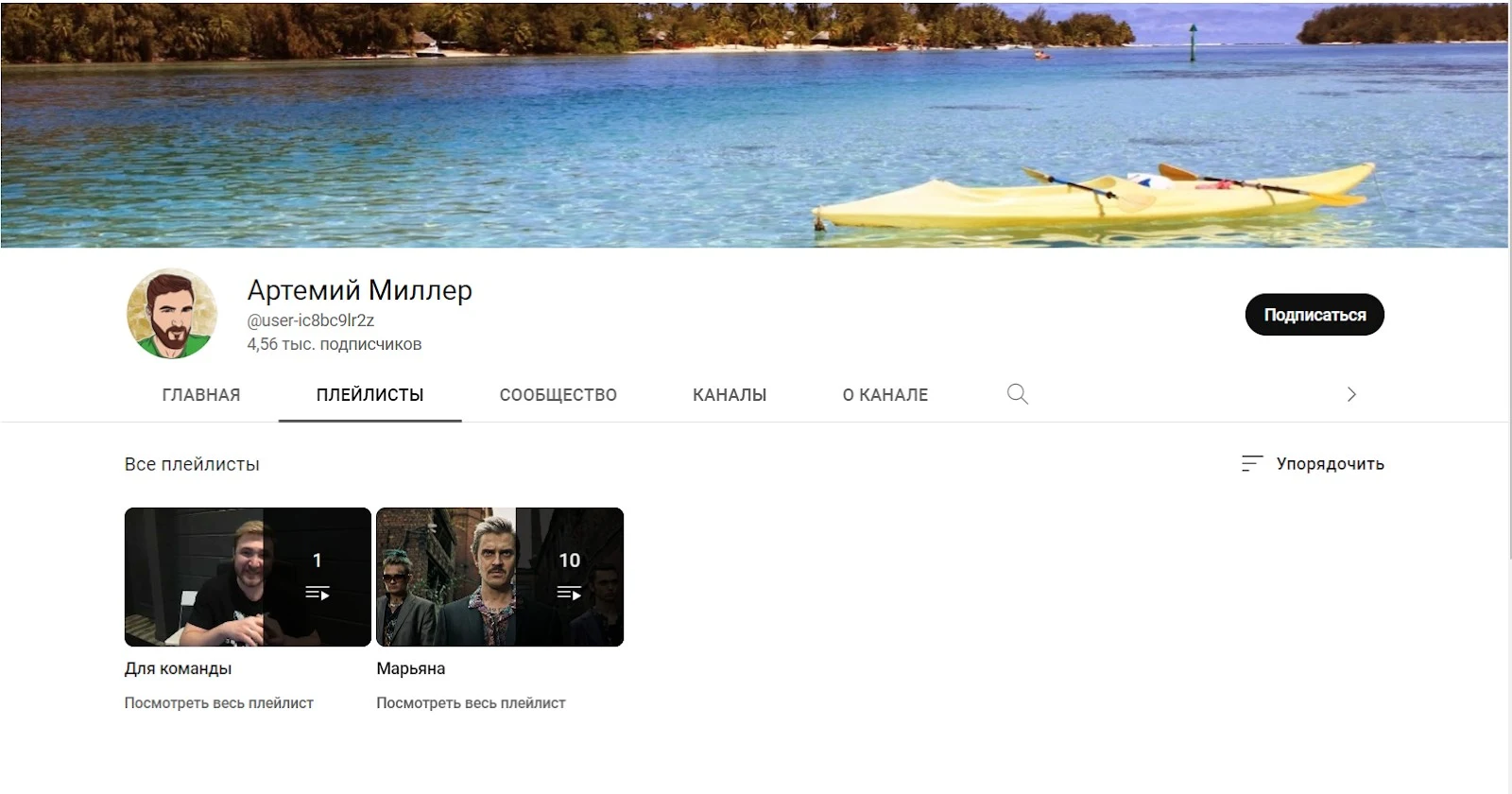Screen dimensions: 1512x794
Task: Click the playlist queue icon on Для команды
Action: pos(317,594)
